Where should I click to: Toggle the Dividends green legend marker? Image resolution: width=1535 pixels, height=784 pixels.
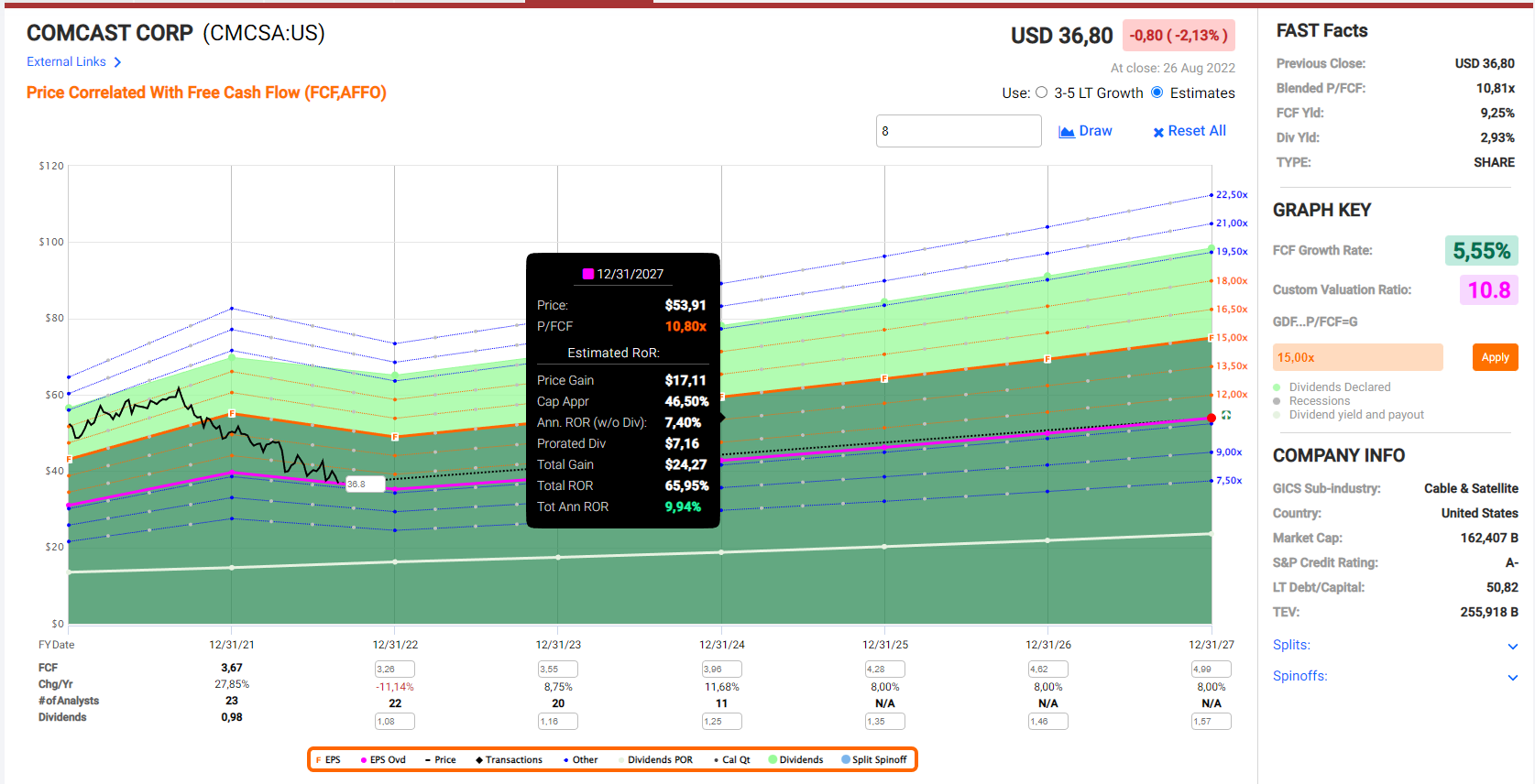(x=773, y=760)
